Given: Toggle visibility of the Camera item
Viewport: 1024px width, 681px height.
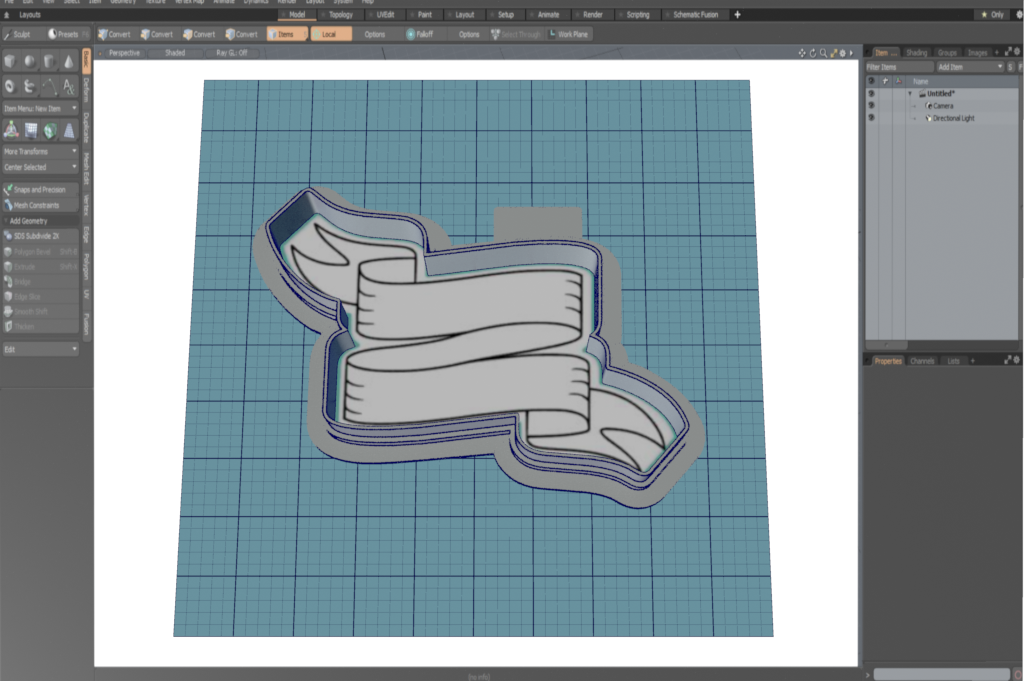Looking at the screenshot, I should [x=871, y=105].
